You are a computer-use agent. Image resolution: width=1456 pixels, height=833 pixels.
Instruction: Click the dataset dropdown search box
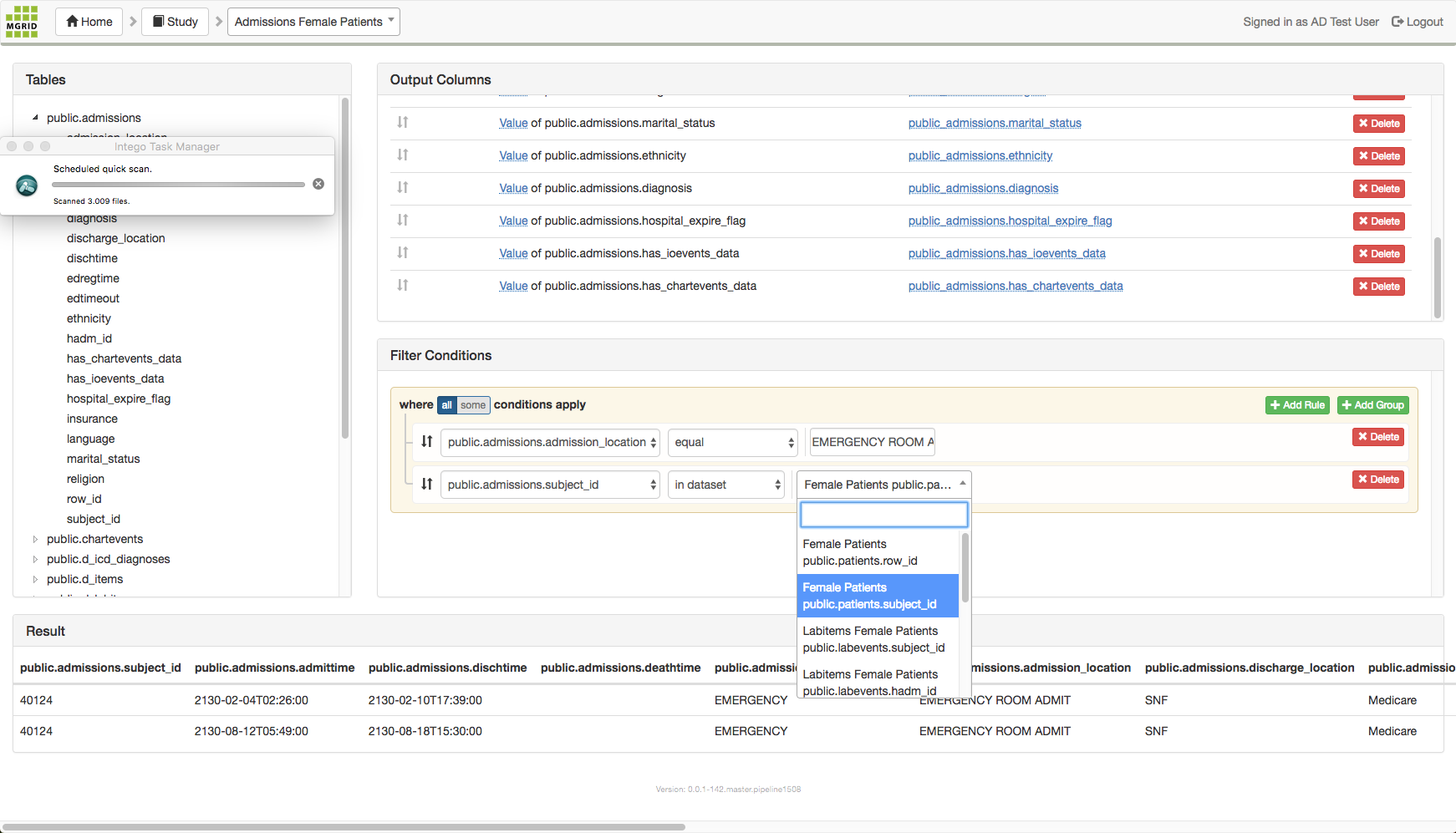point(884,515)
